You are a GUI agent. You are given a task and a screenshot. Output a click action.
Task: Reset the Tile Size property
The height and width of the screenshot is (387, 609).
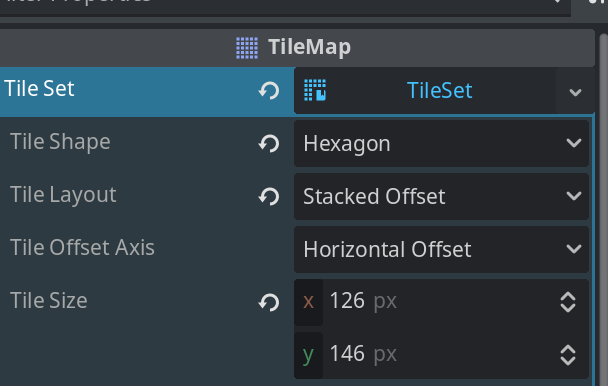(x=269, y=302)
